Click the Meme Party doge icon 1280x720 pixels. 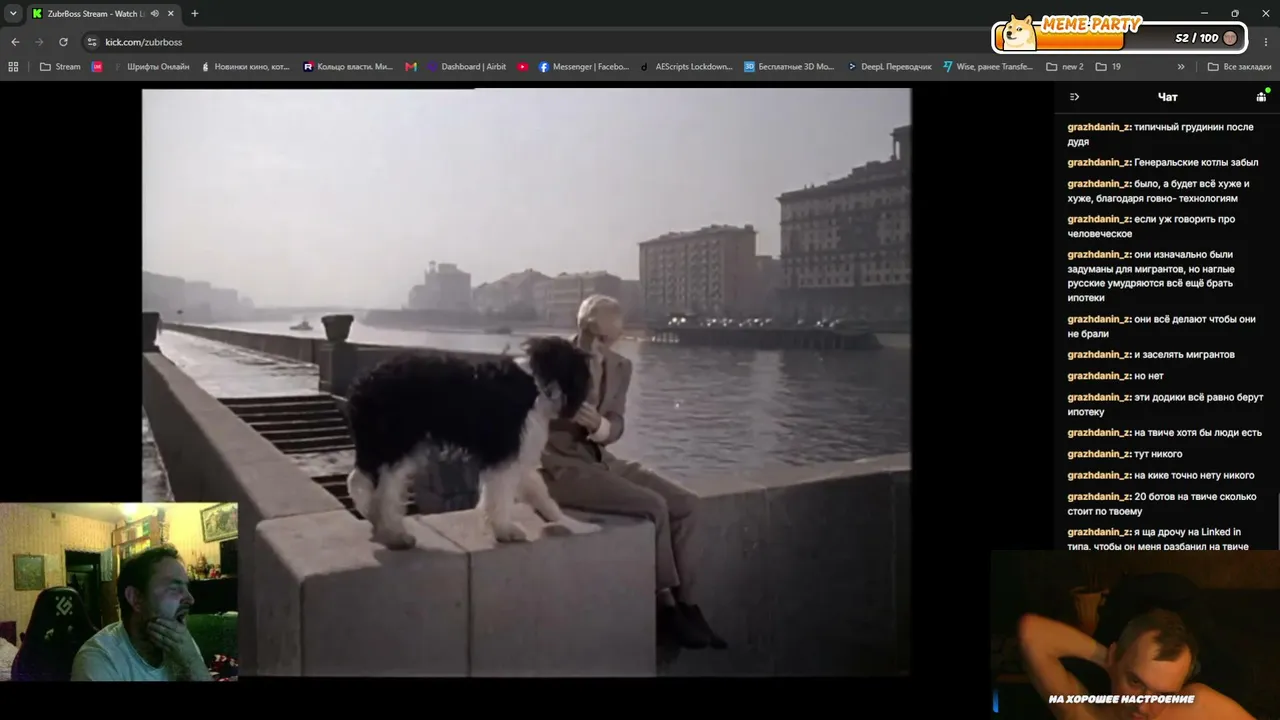(1019, 32)
